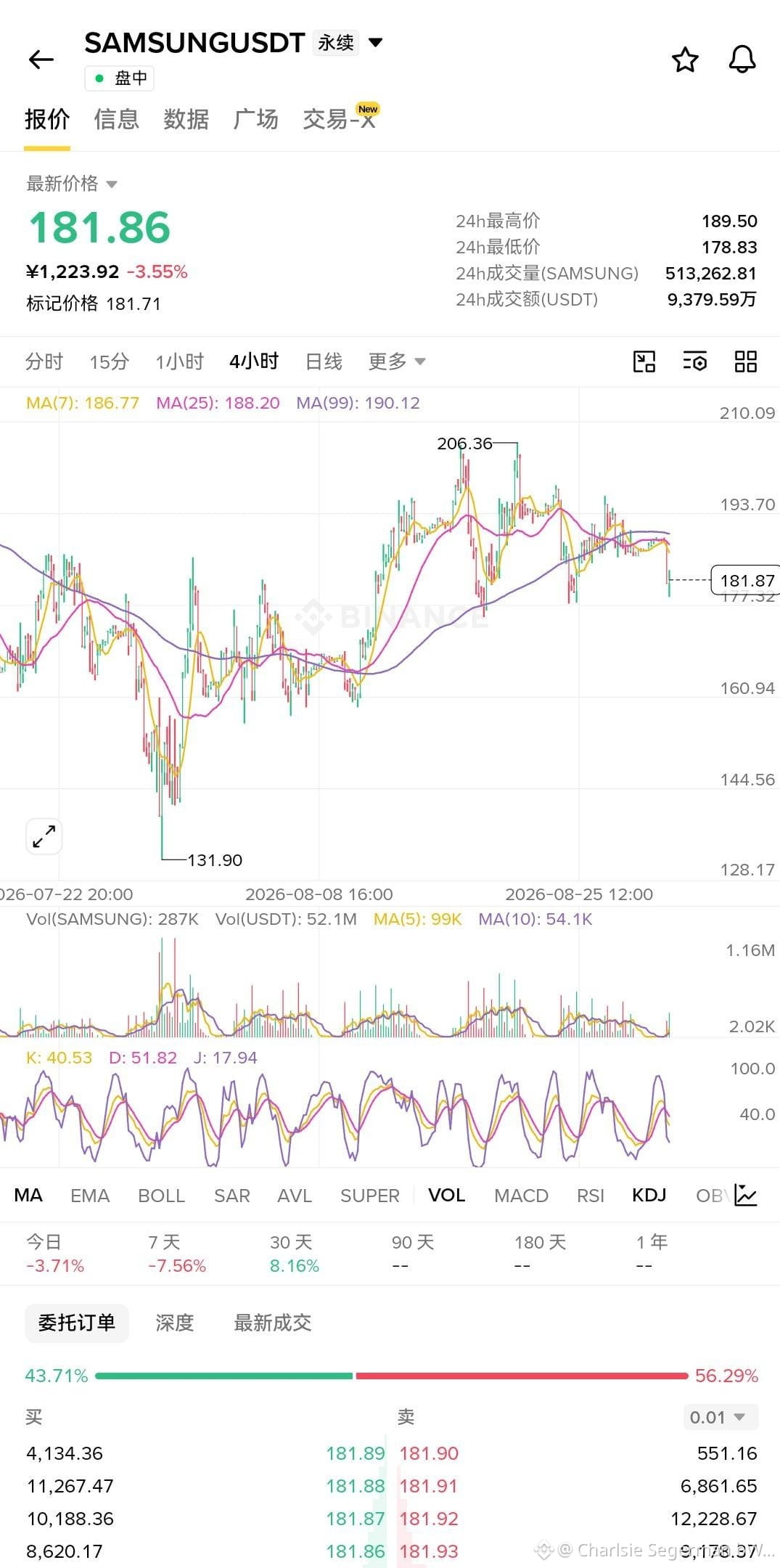
Task: Tap the MA(7): 186.77 legend
Action: tap(83, 403)
